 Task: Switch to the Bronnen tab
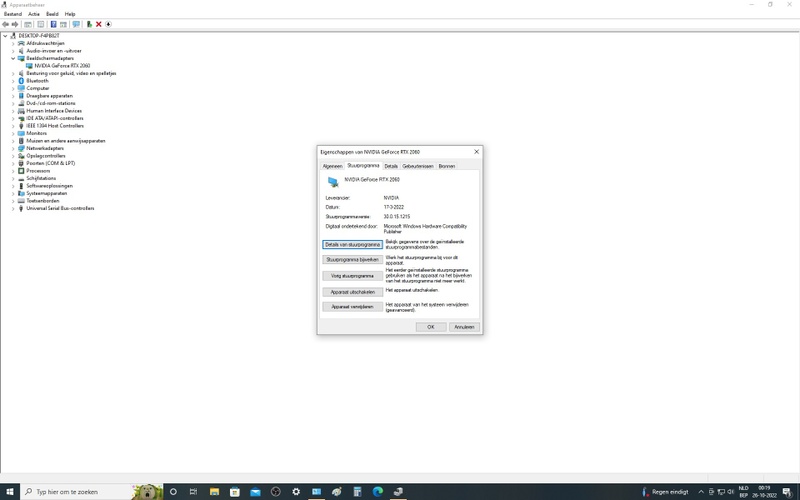tap(446, 166)
